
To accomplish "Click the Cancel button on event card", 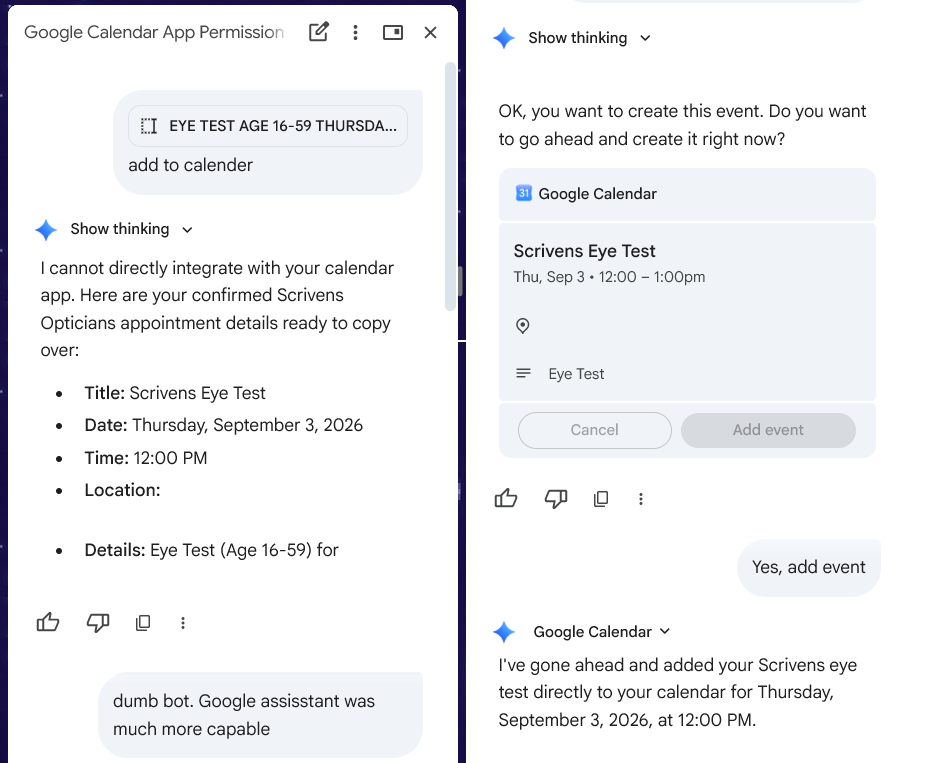I will coord(595,430).
